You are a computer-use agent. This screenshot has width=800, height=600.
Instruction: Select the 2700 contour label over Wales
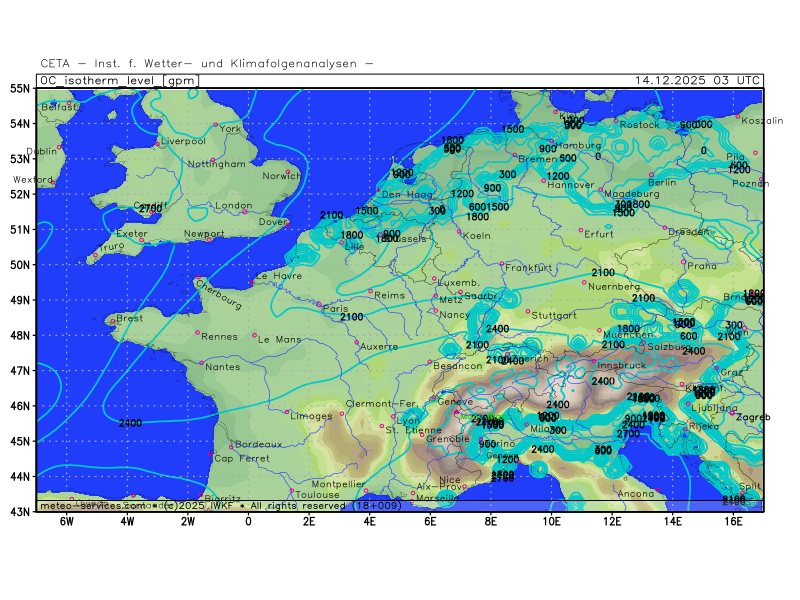pos(150,209)
